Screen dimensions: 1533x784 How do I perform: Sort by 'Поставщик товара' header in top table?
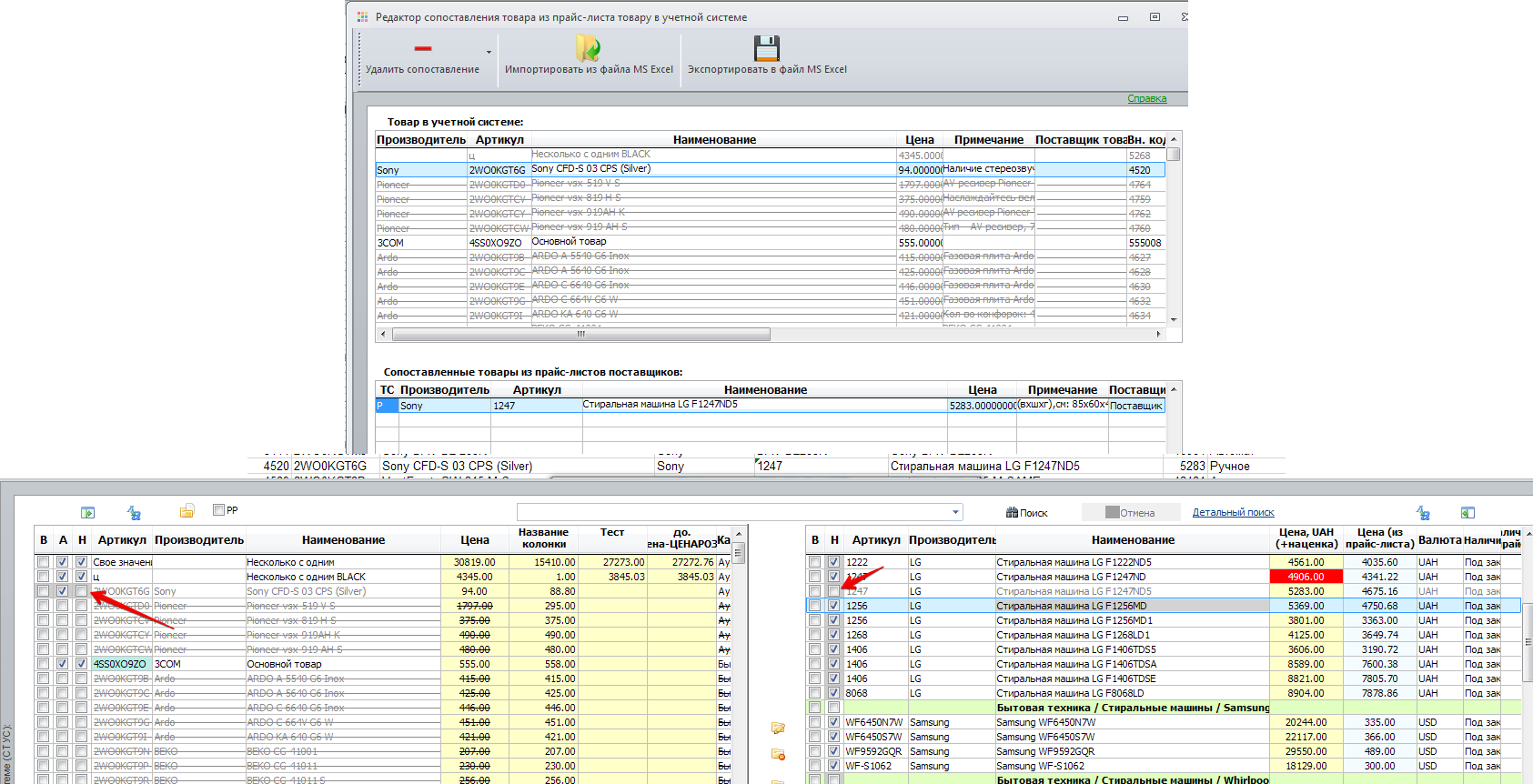1080,139
